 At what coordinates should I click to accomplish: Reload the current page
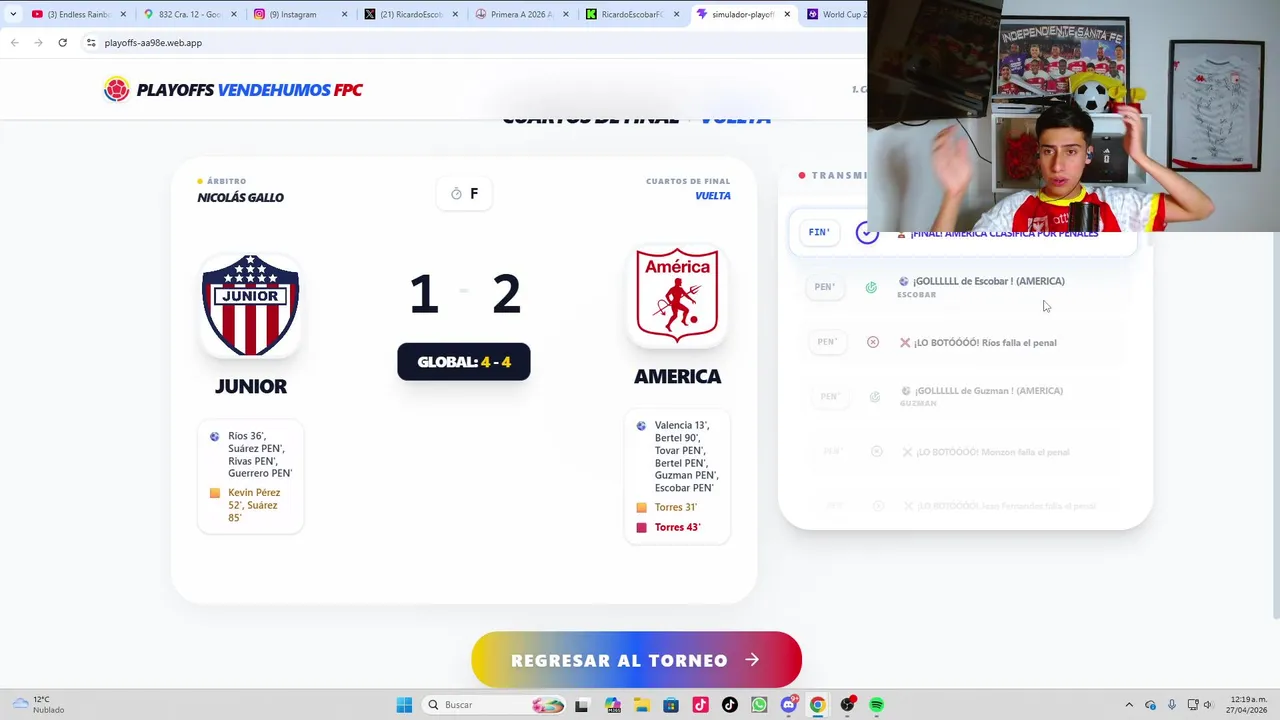pos(62,42)
